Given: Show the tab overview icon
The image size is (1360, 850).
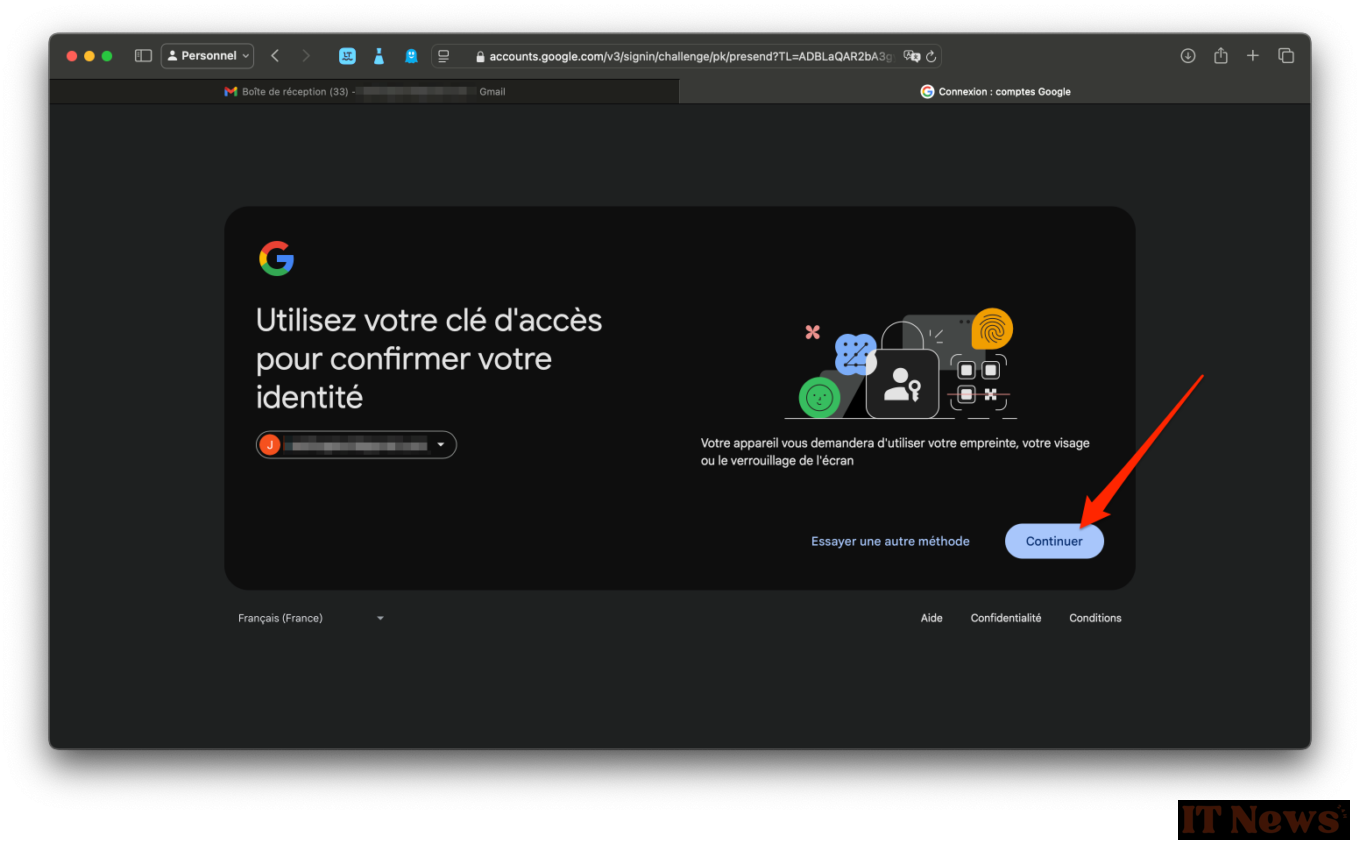Looking at the screenshot, I should (x=1286, y=56).
